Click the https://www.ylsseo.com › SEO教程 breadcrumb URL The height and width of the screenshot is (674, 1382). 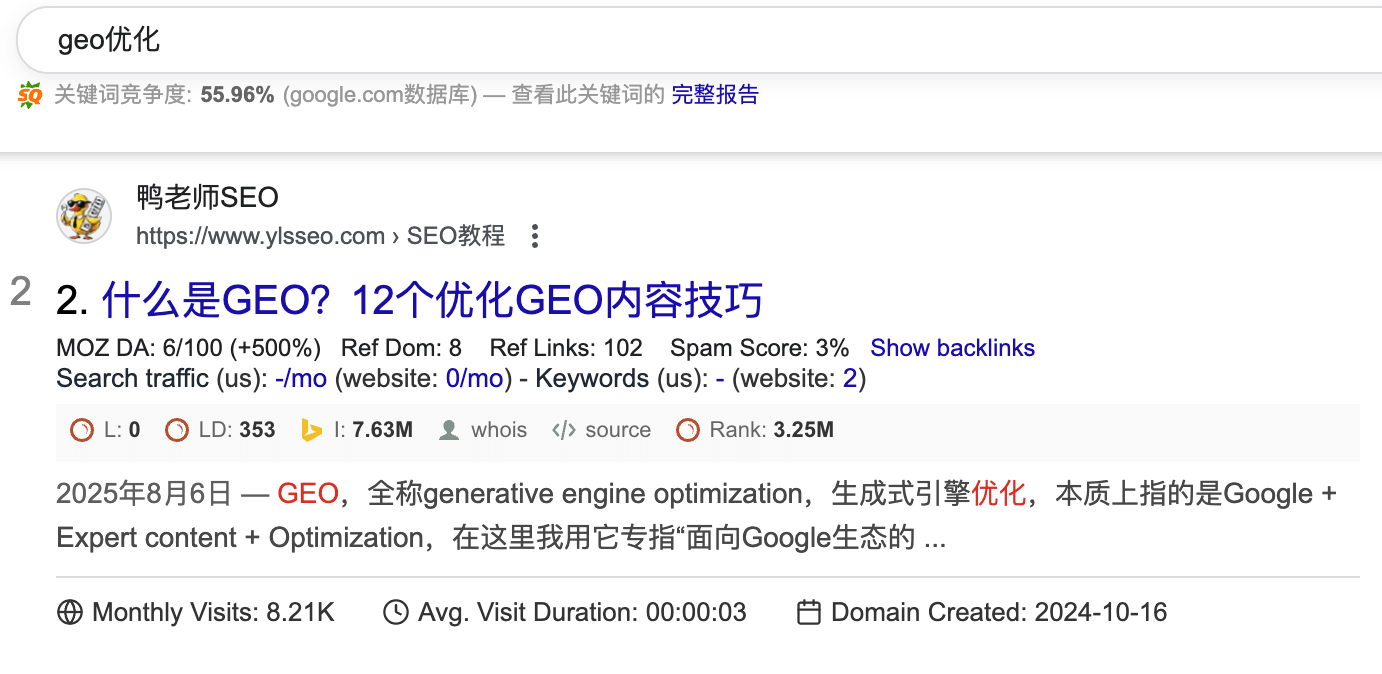click(x=321, y=236)
